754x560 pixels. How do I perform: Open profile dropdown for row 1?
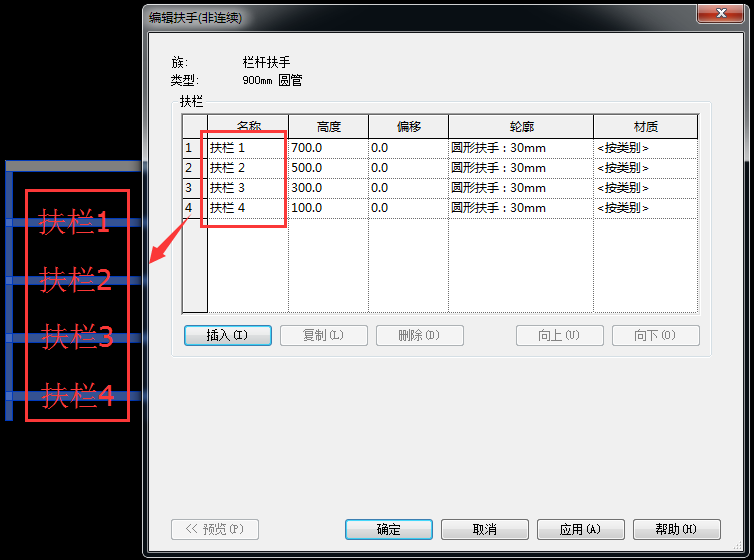520,148
